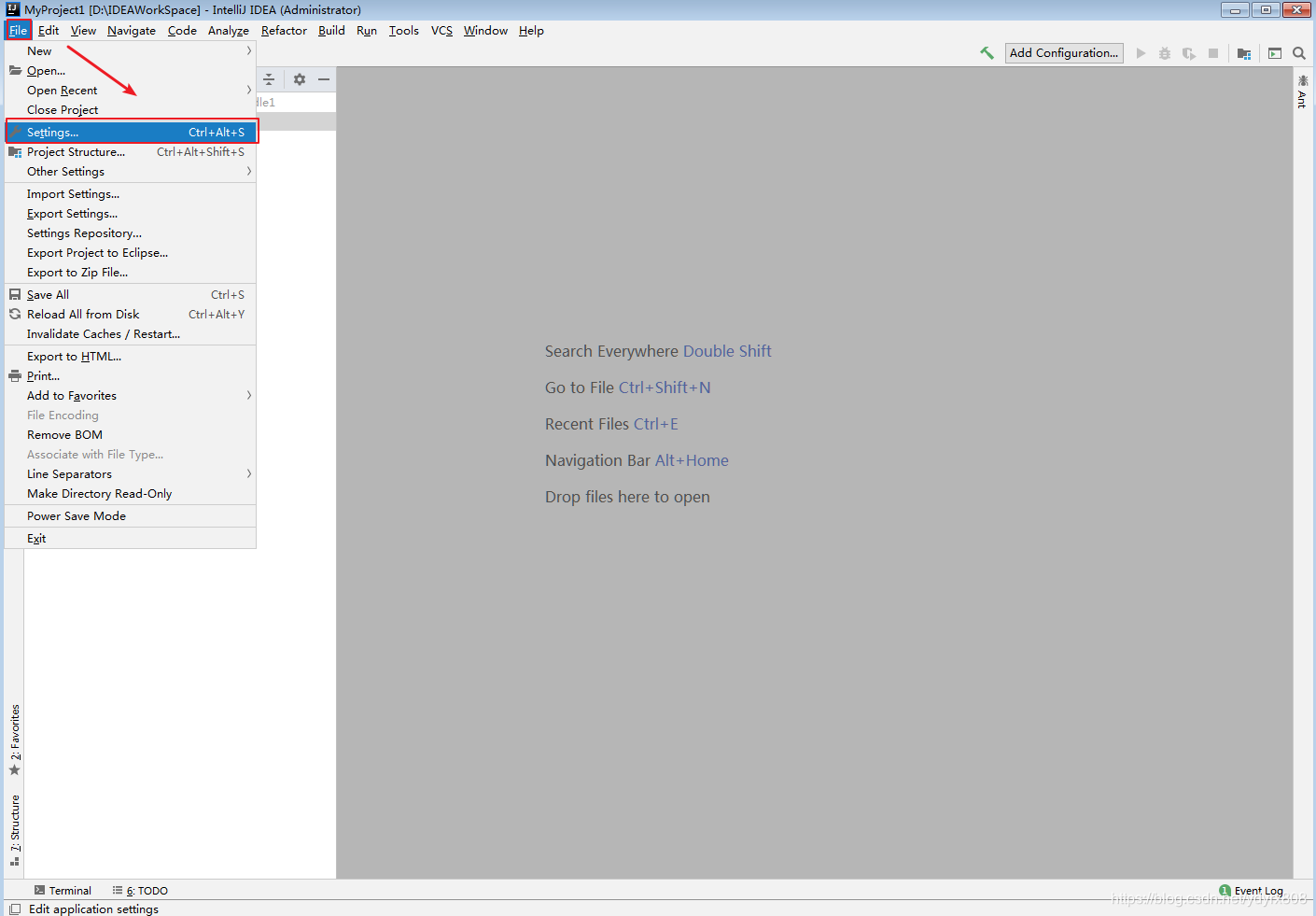Open the VCS menu
This screenshot has width=1316, height=916.
[441, 30]
